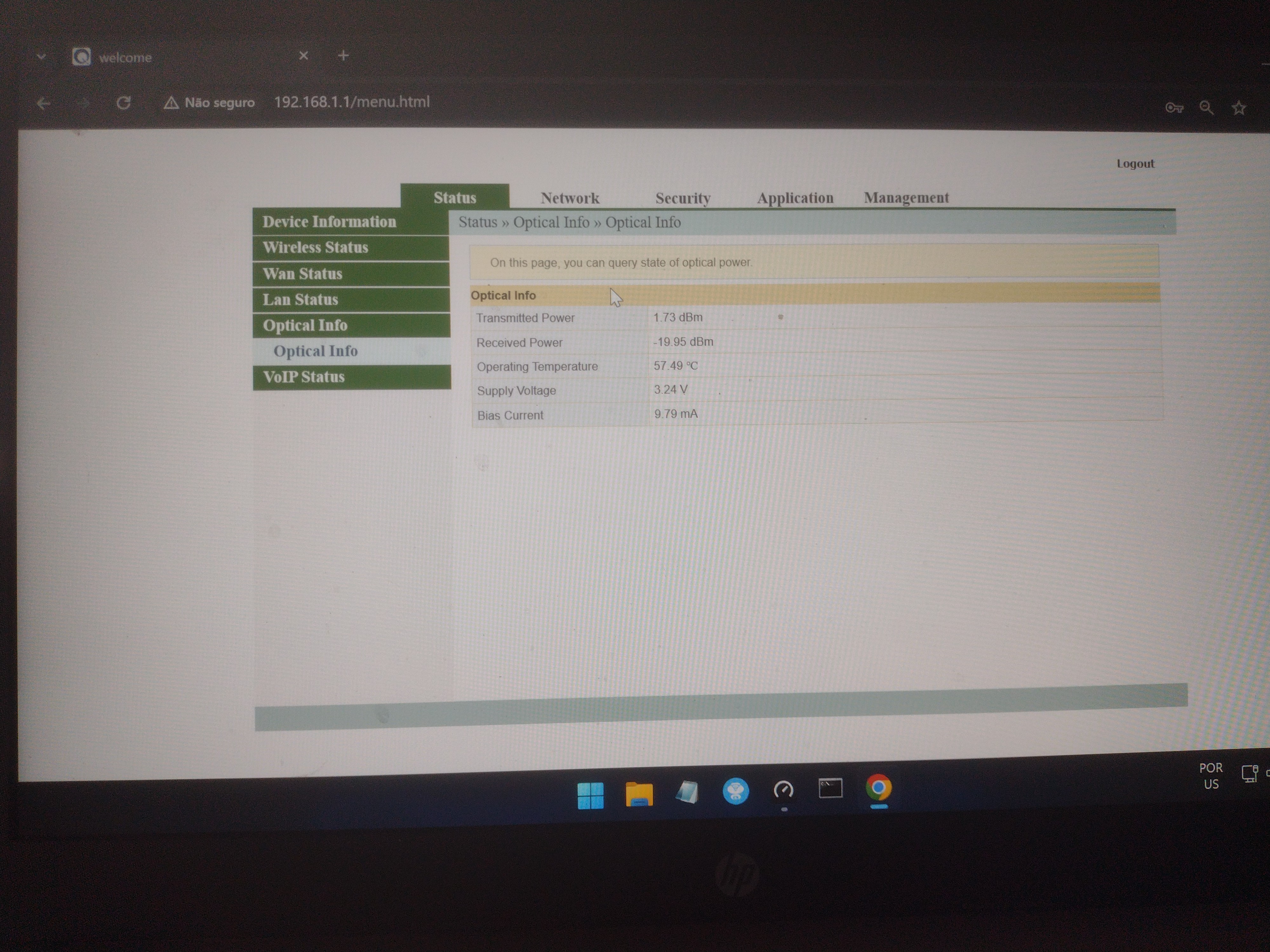Click the Logout link
The height and width of the screenshot is (952, 1270).
click(x=1134, y=163)
